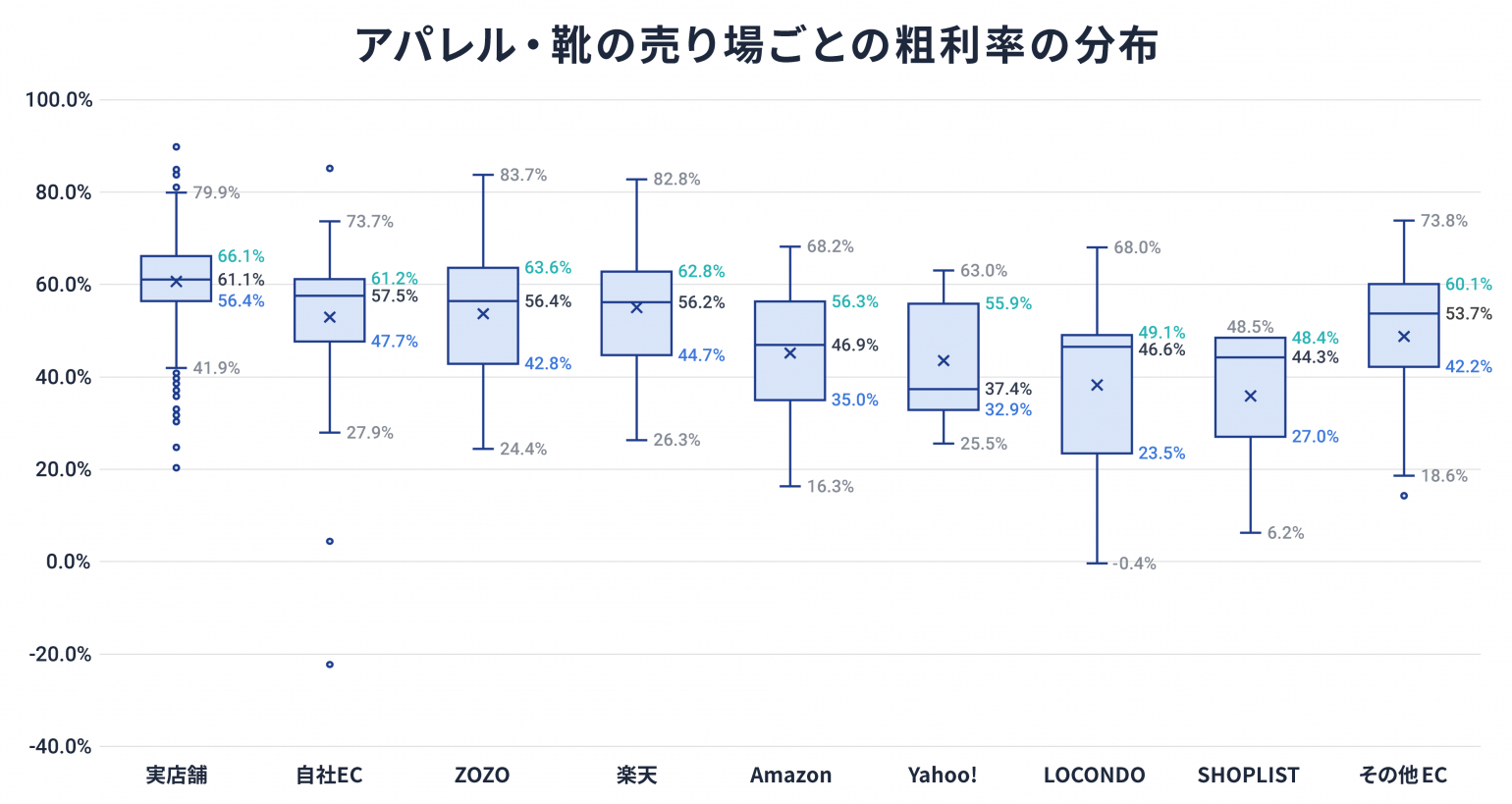This screenshot has width=1512, height=804.
Task: Click the 100.0% y-axis tick label
Action: click(x=59, y=100)
